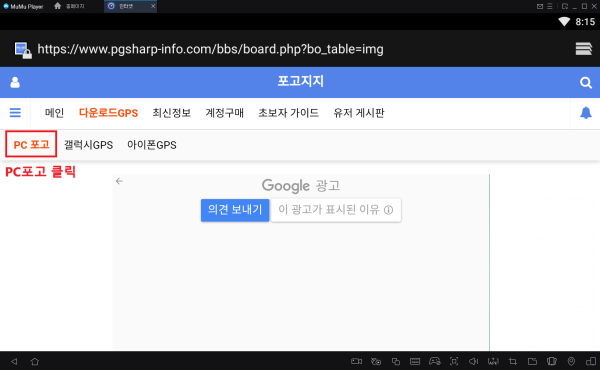The height and width of the screenshot is (370, 600).
Task: Click the MuMu Player mail icon
Action: click(x=540, y=6)
